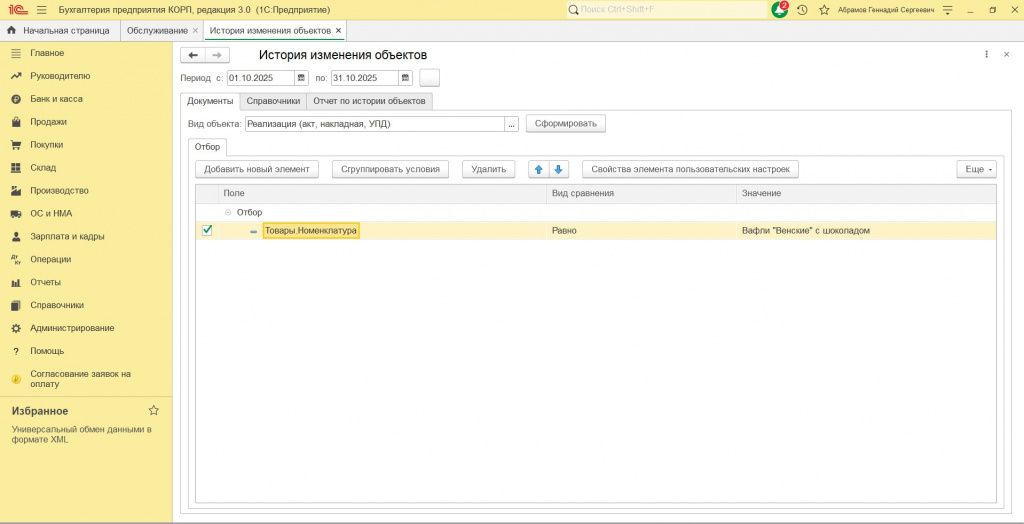Screen dimensions: 1024x524
Task: Switch to the Обслуживание tab
Action: click(x=157, y=31)
